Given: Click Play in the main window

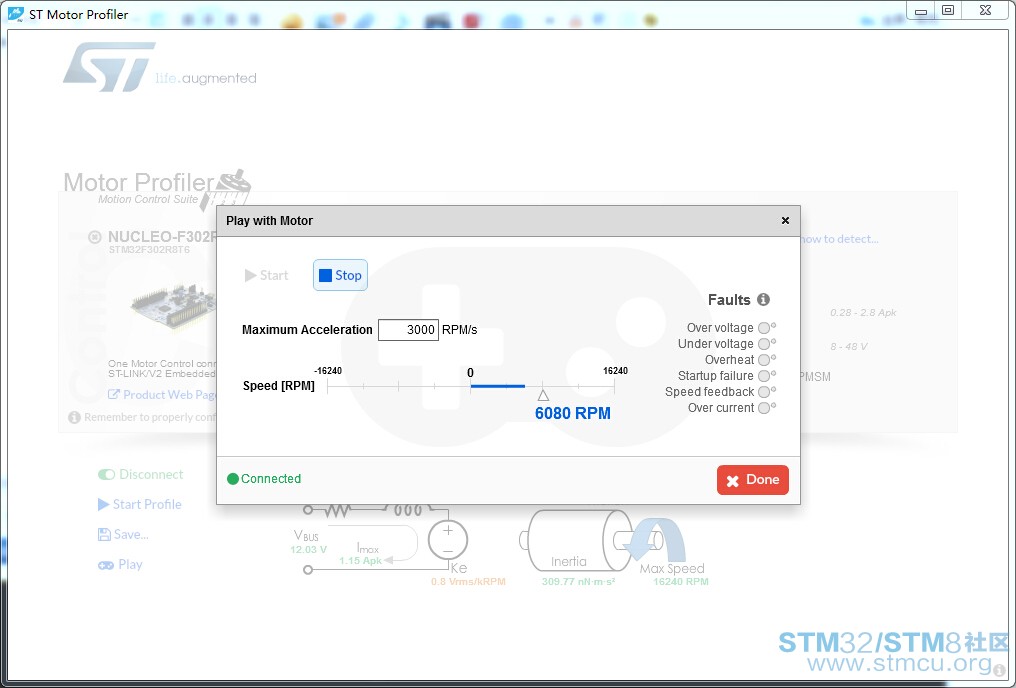Looking at the screenshot, I should (x=120, y=564).
